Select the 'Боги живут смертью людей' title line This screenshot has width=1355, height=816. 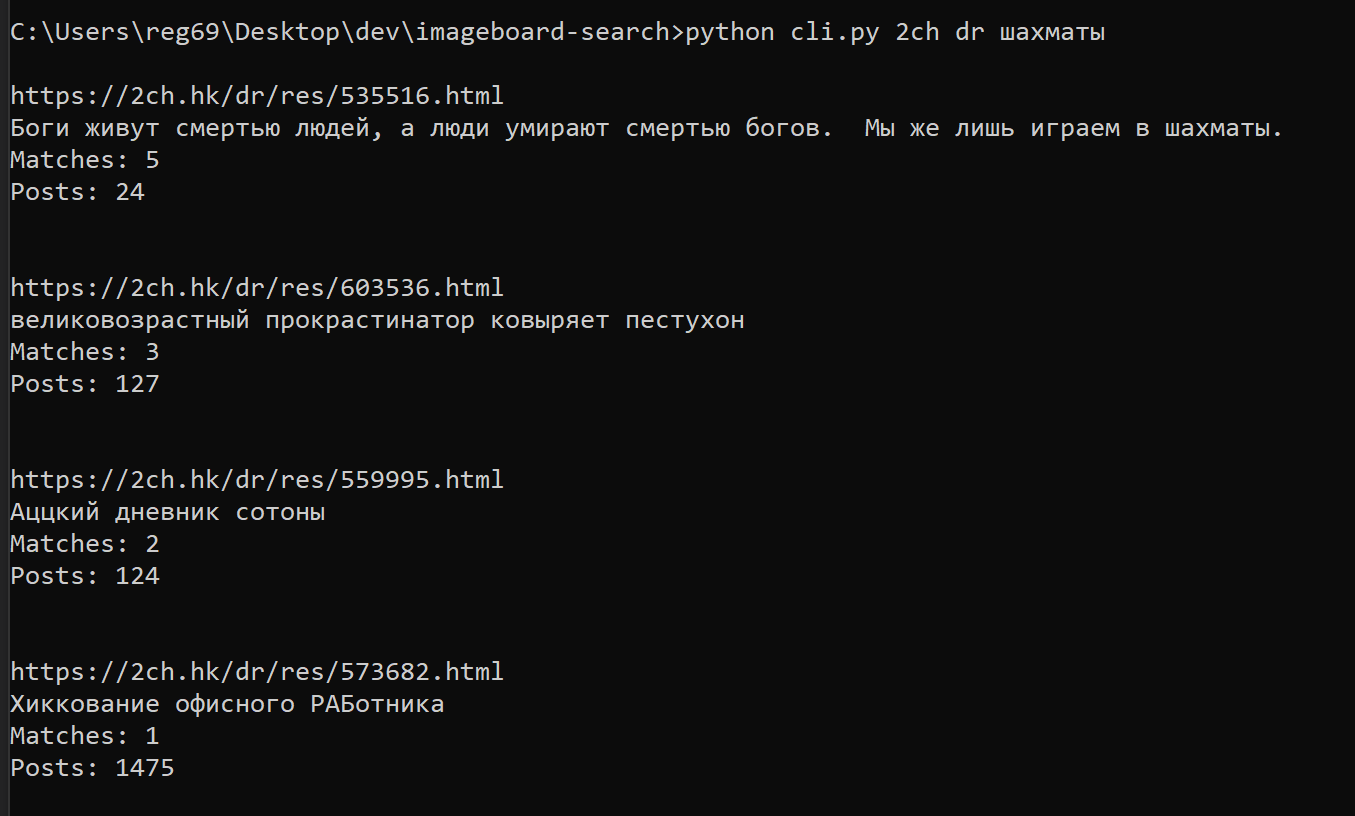(x=647, y=128)
